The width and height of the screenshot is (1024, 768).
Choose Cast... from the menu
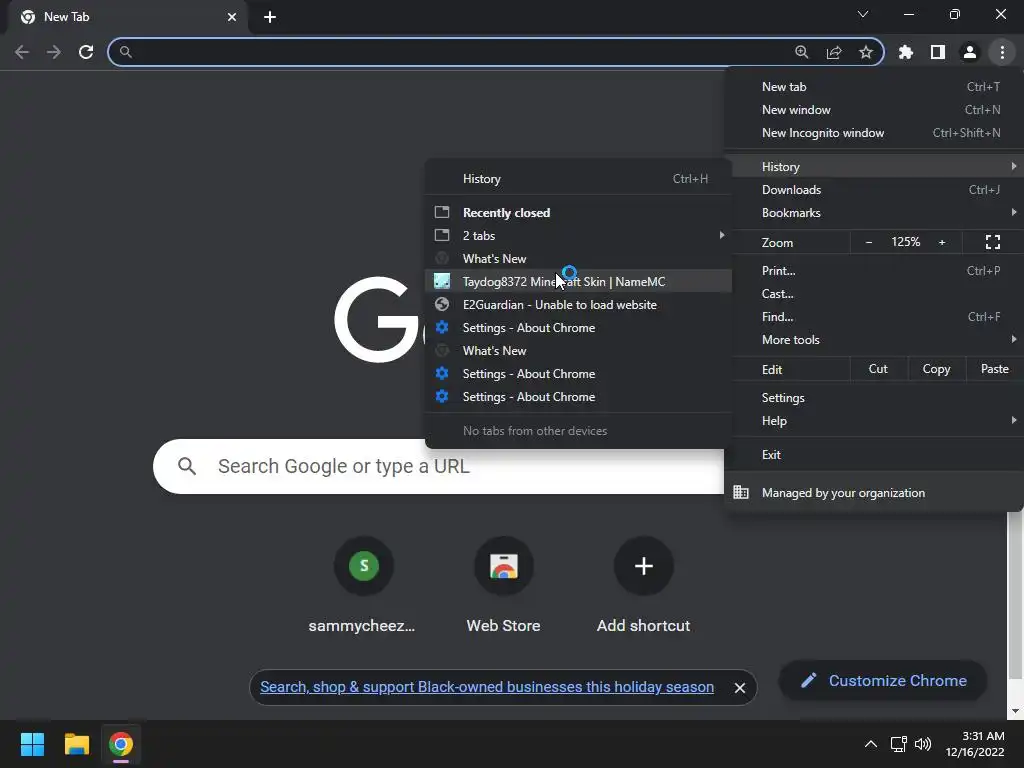(874, 294)
